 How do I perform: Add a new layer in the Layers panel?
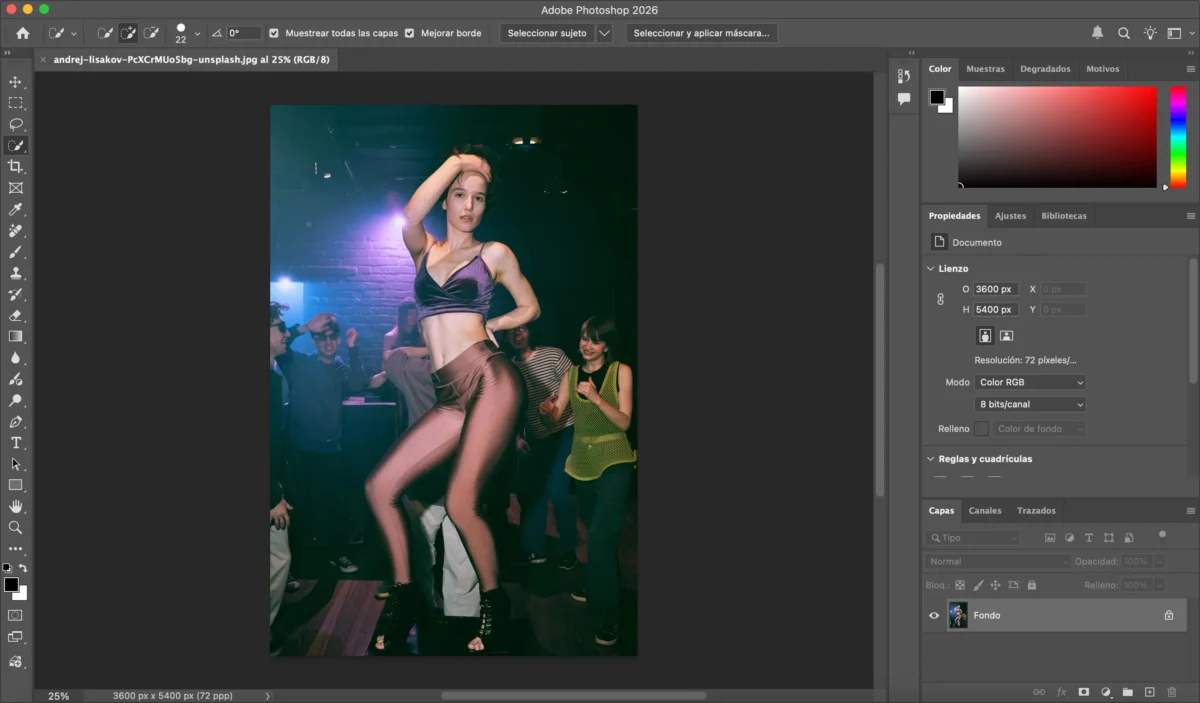click(1148, 691)
